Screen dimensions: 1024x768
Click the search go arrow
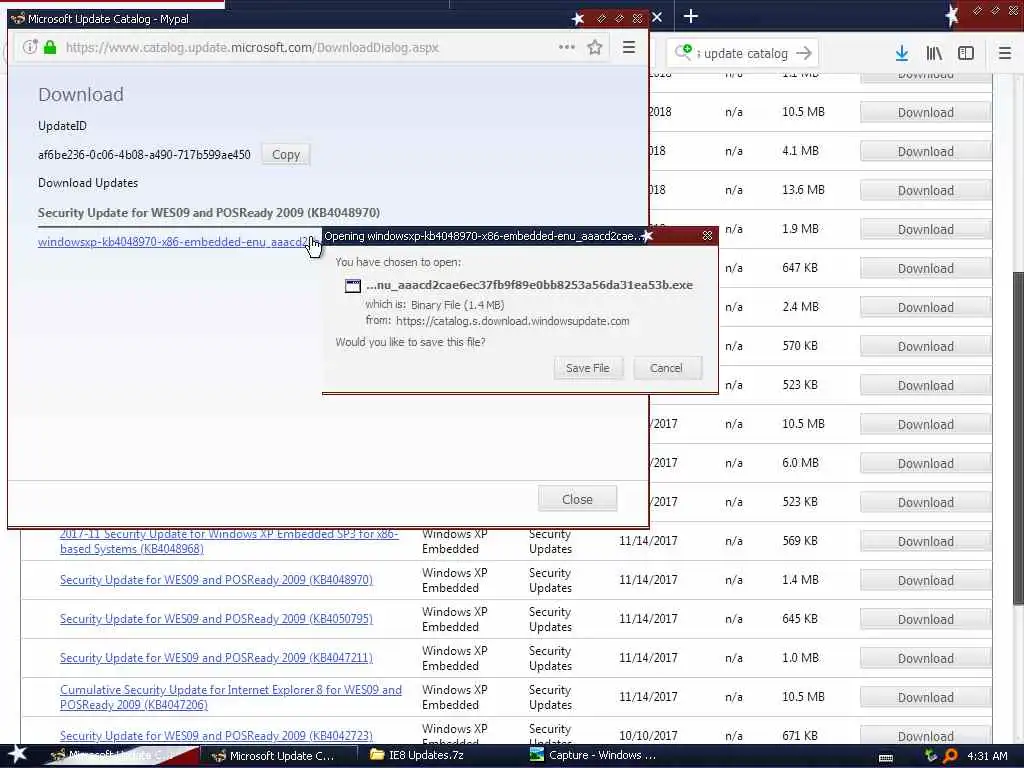(805, 53)
